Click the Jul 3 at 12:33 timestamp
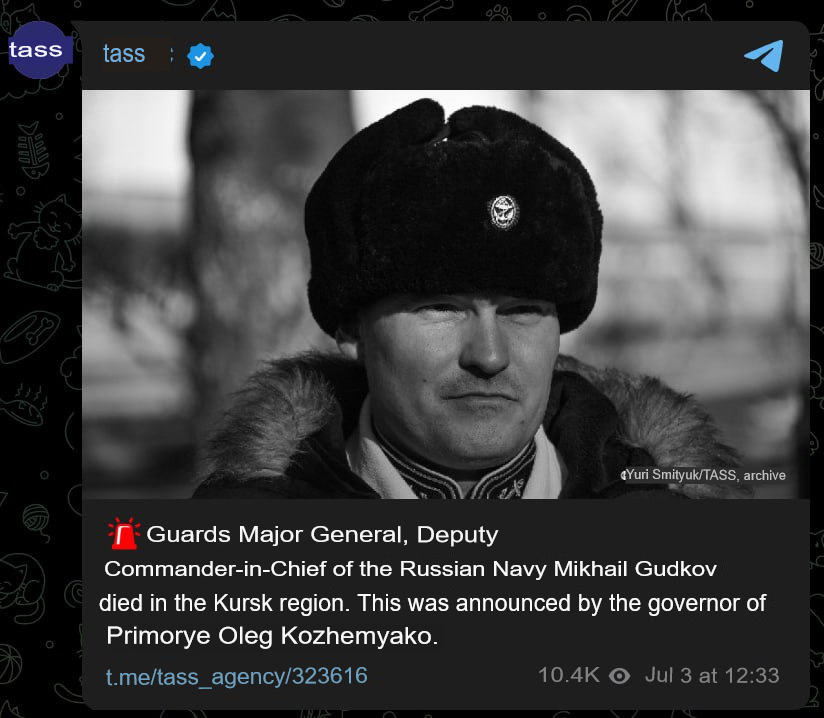Image resolution: width=824 pixels, height=718 pixels. coord(712,675)
